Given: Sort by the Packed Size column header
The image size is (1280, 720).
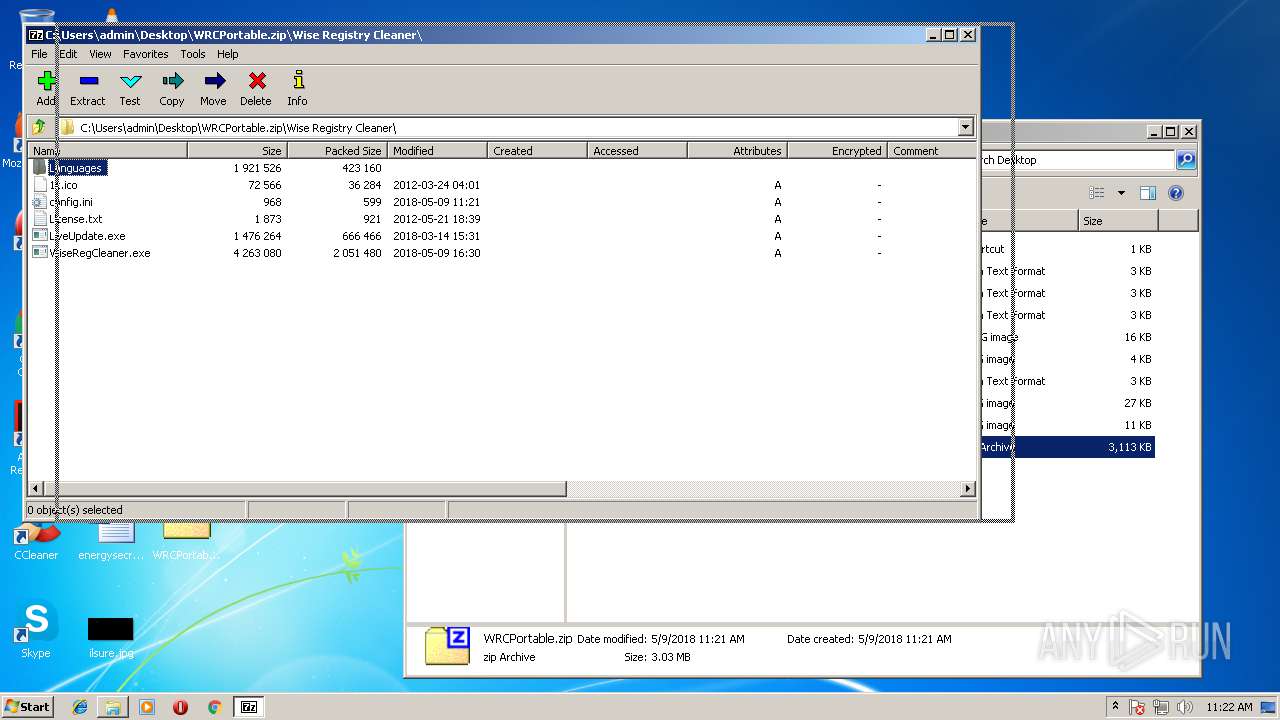Looking at the screenshot, I should coord(337,150).
